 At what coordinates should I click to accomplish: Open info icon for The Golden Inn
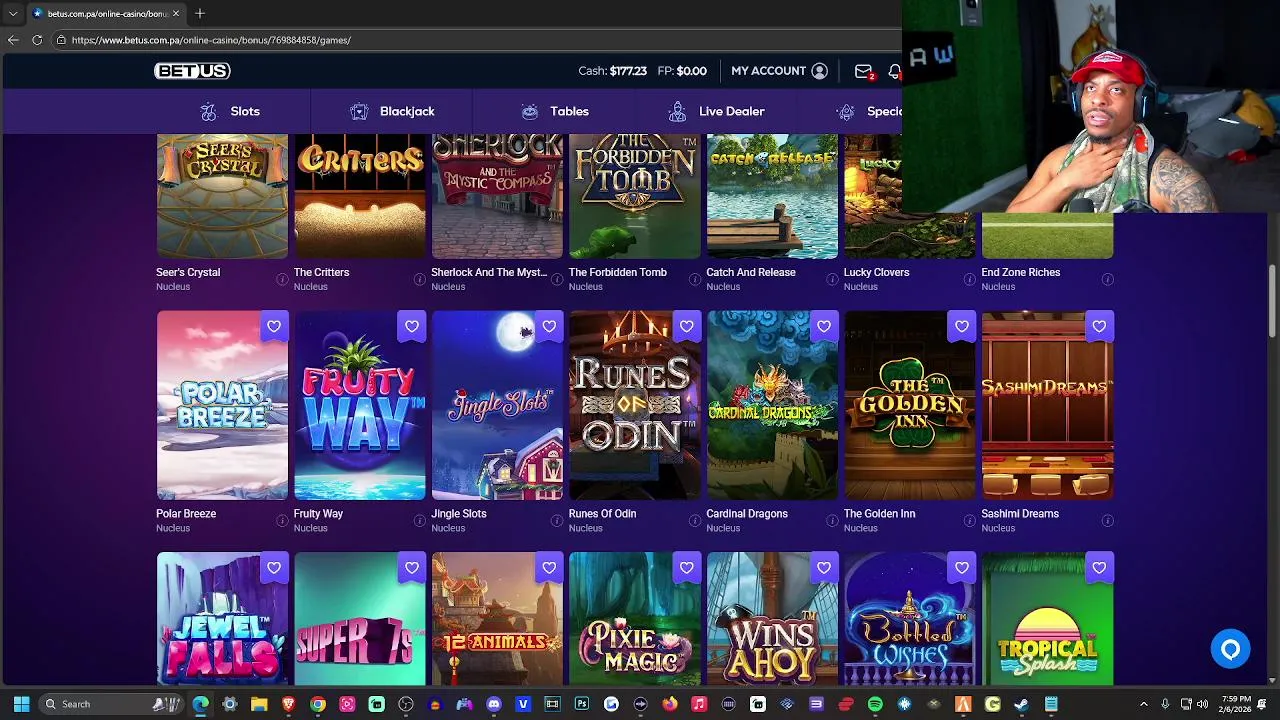click(x=970, y=520)
